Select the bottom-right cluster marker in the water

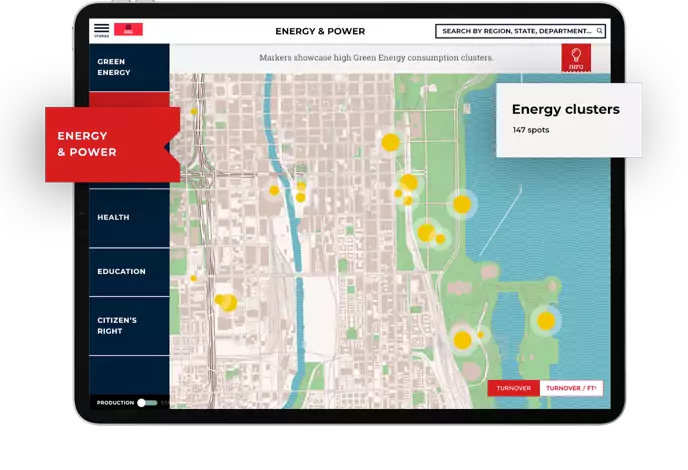(545, 321)
